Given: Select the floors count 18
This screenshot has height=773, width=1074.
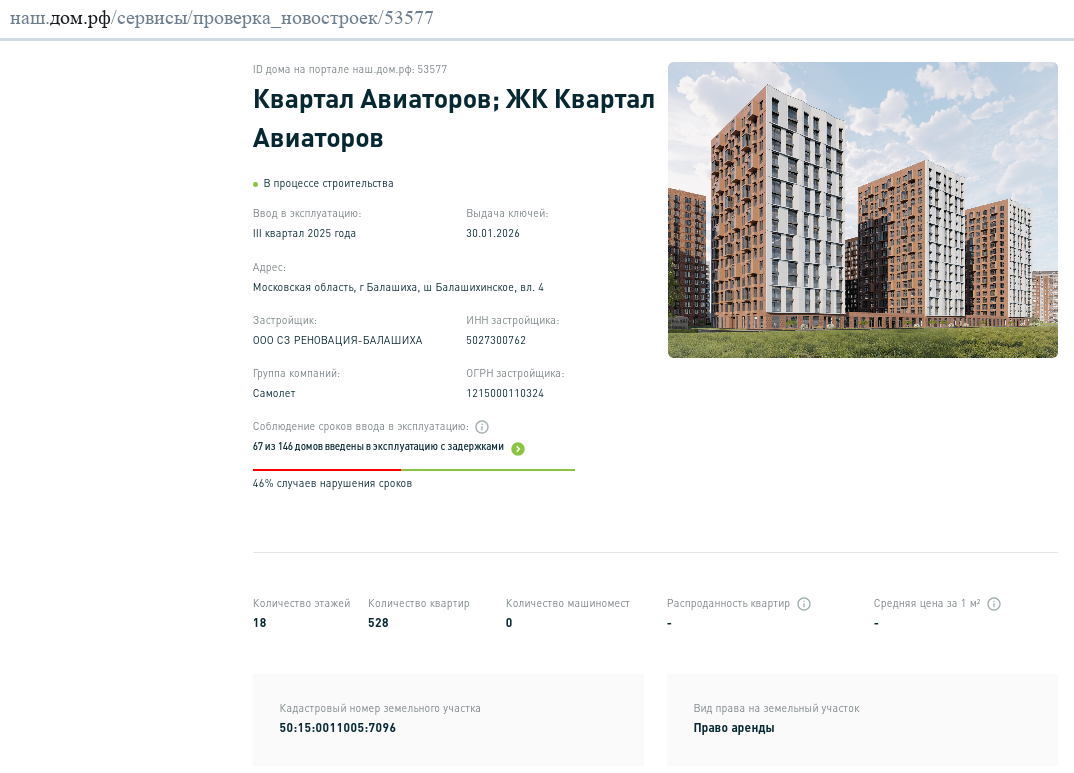Looking at the screenshot, I should pyautogui.click(x=260, y=623).
